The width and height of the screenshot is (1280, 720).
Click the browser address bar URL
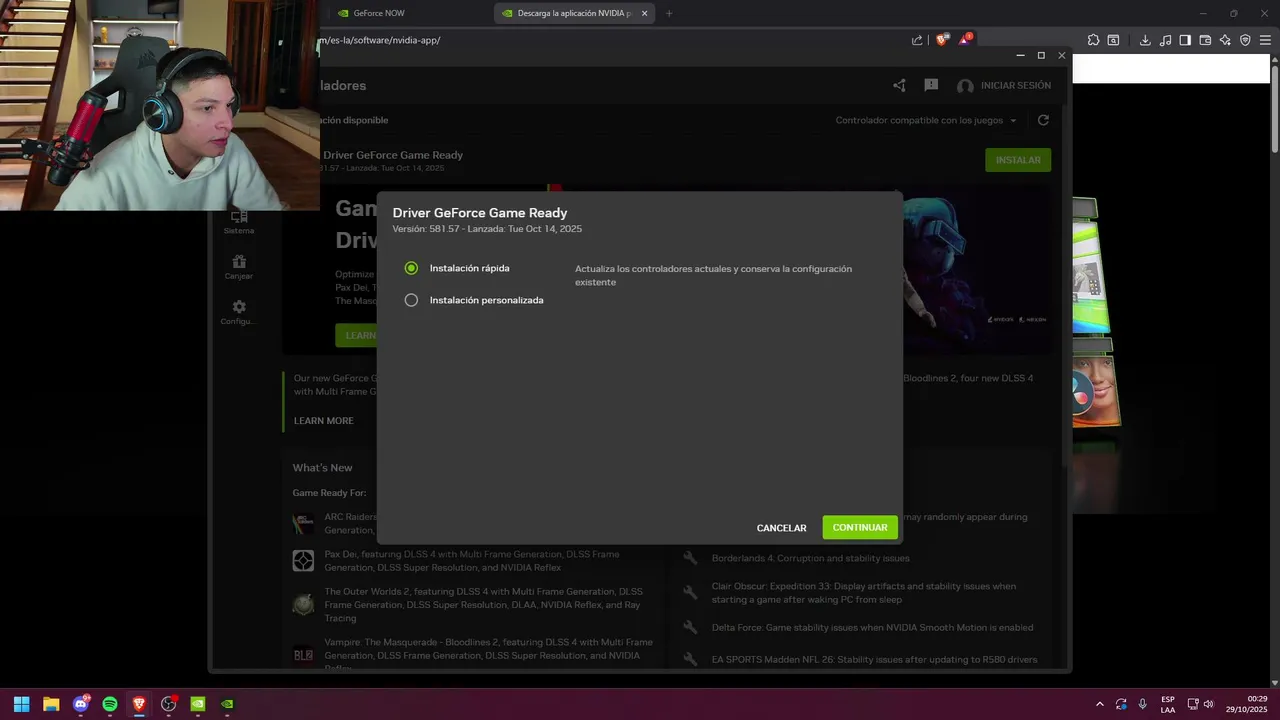380,40
